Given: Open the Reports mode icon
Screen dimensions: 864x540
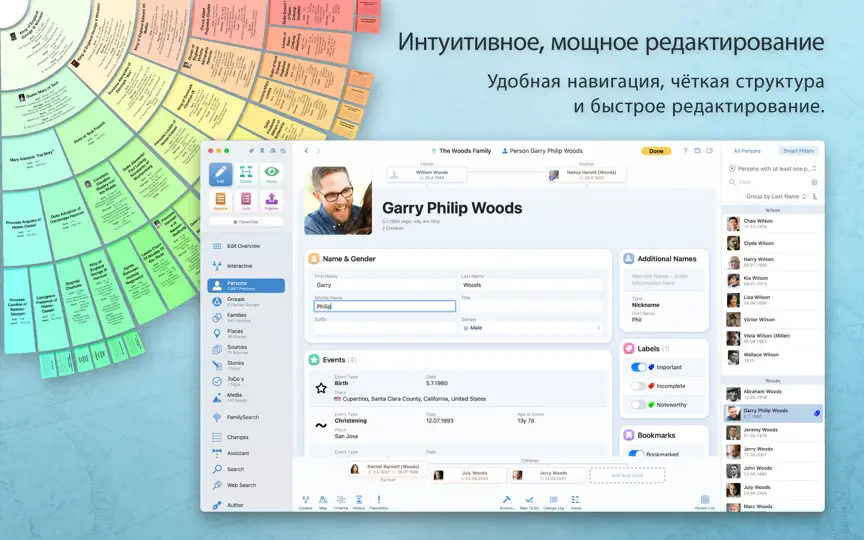Looking at the screenshot, I should coord(220,201).
